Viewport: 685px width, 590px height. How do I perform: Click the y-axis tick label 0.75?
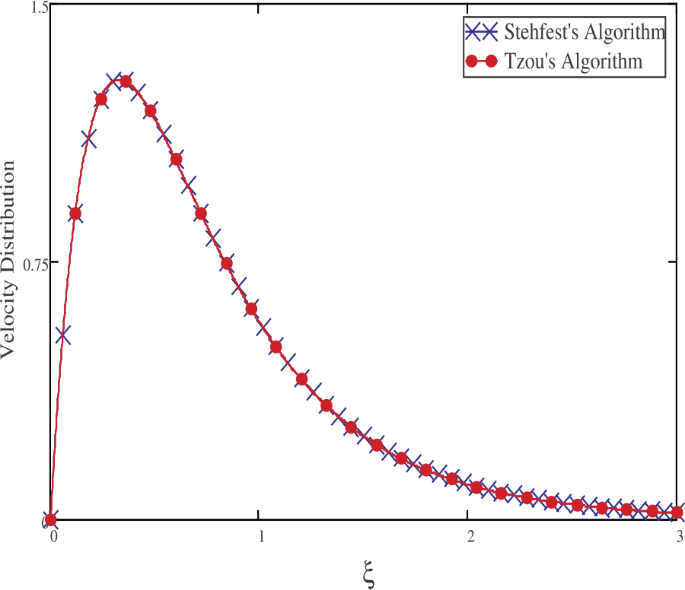[35, 265]
